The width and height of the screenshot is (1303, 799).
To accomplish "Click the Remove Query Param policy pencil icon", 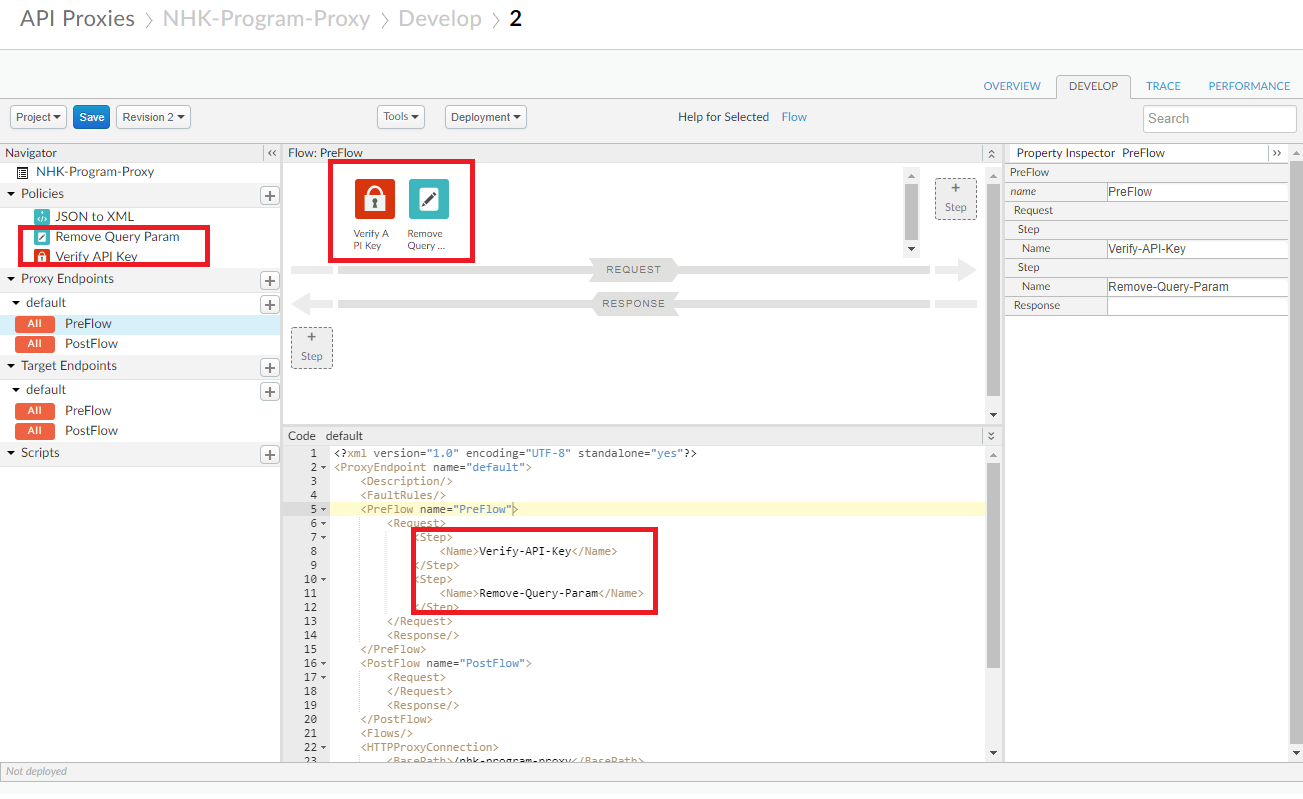I will point(42,238).
